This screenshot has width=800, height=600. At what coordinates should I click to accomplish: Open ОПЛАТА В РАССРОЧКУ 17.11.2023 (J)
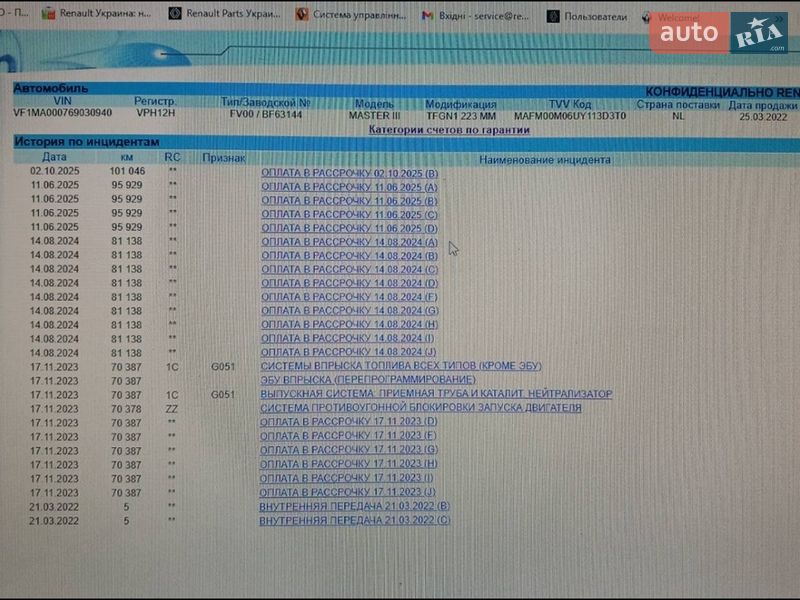click(347, 492)
